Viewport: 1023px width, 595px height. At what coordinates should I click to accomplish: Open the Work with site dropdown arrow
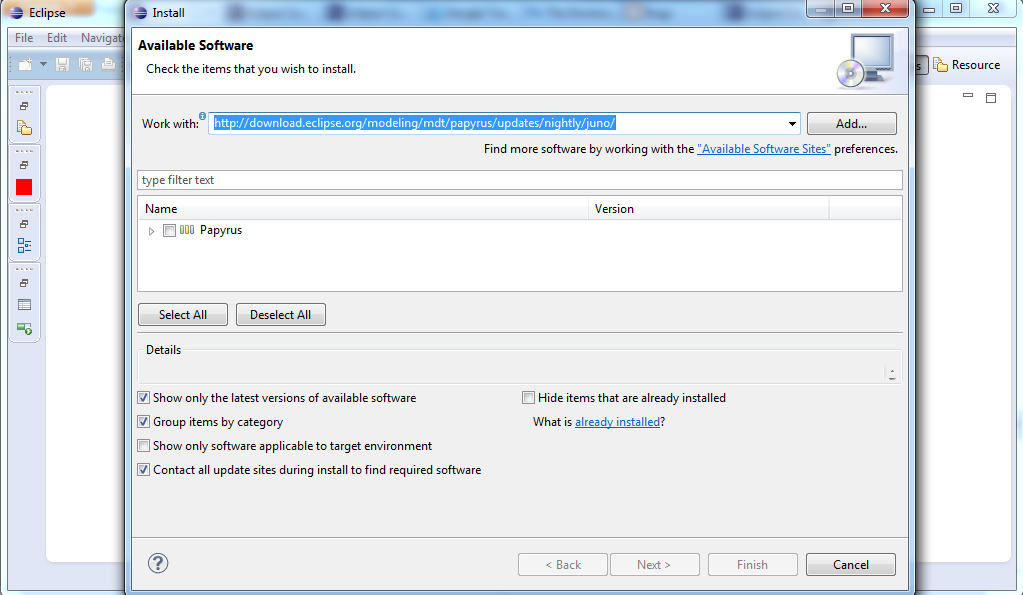point(792,123)
